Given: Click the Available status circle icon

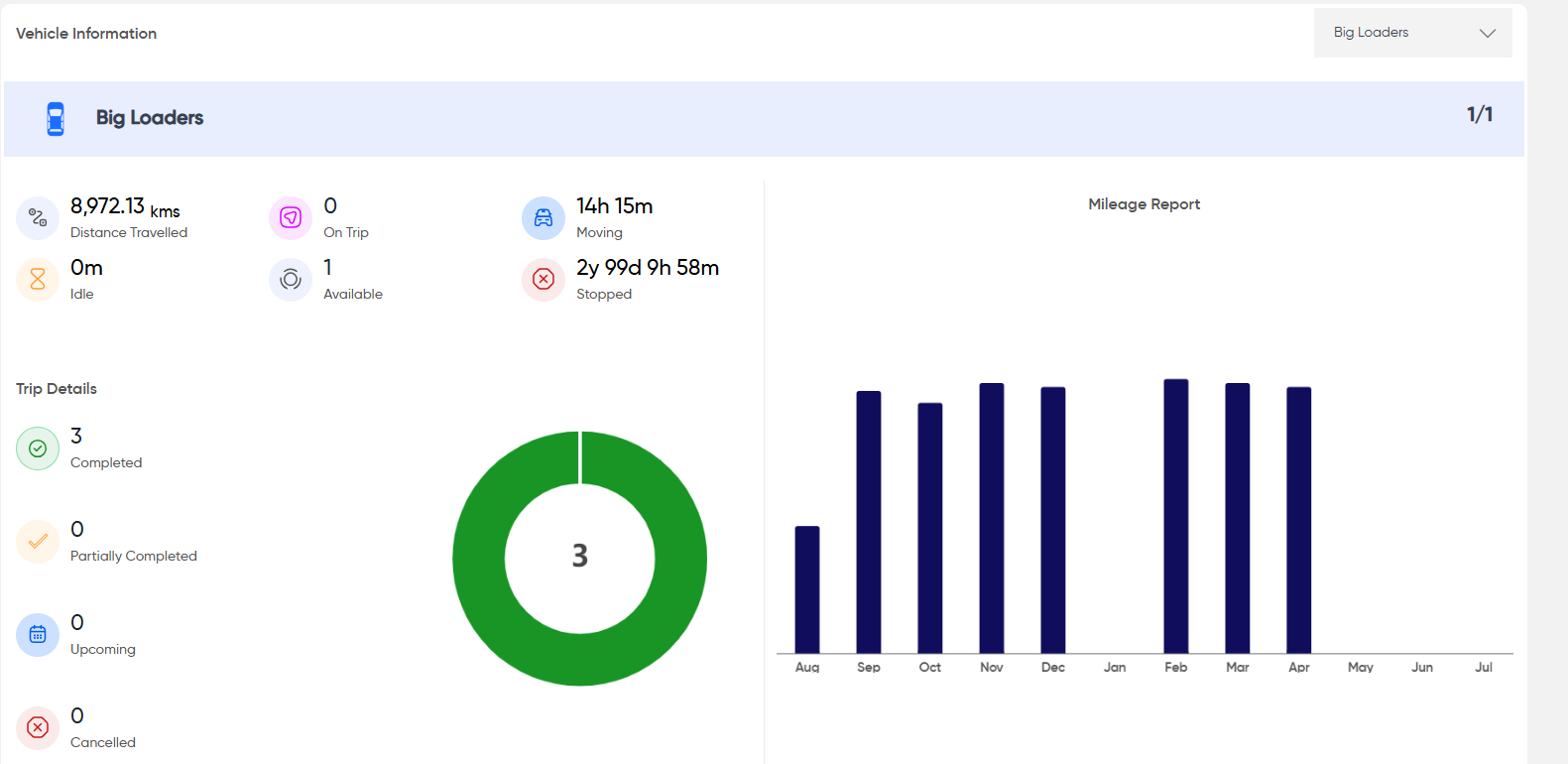Looking at the screenshot, I should click(x=291, y=279).
